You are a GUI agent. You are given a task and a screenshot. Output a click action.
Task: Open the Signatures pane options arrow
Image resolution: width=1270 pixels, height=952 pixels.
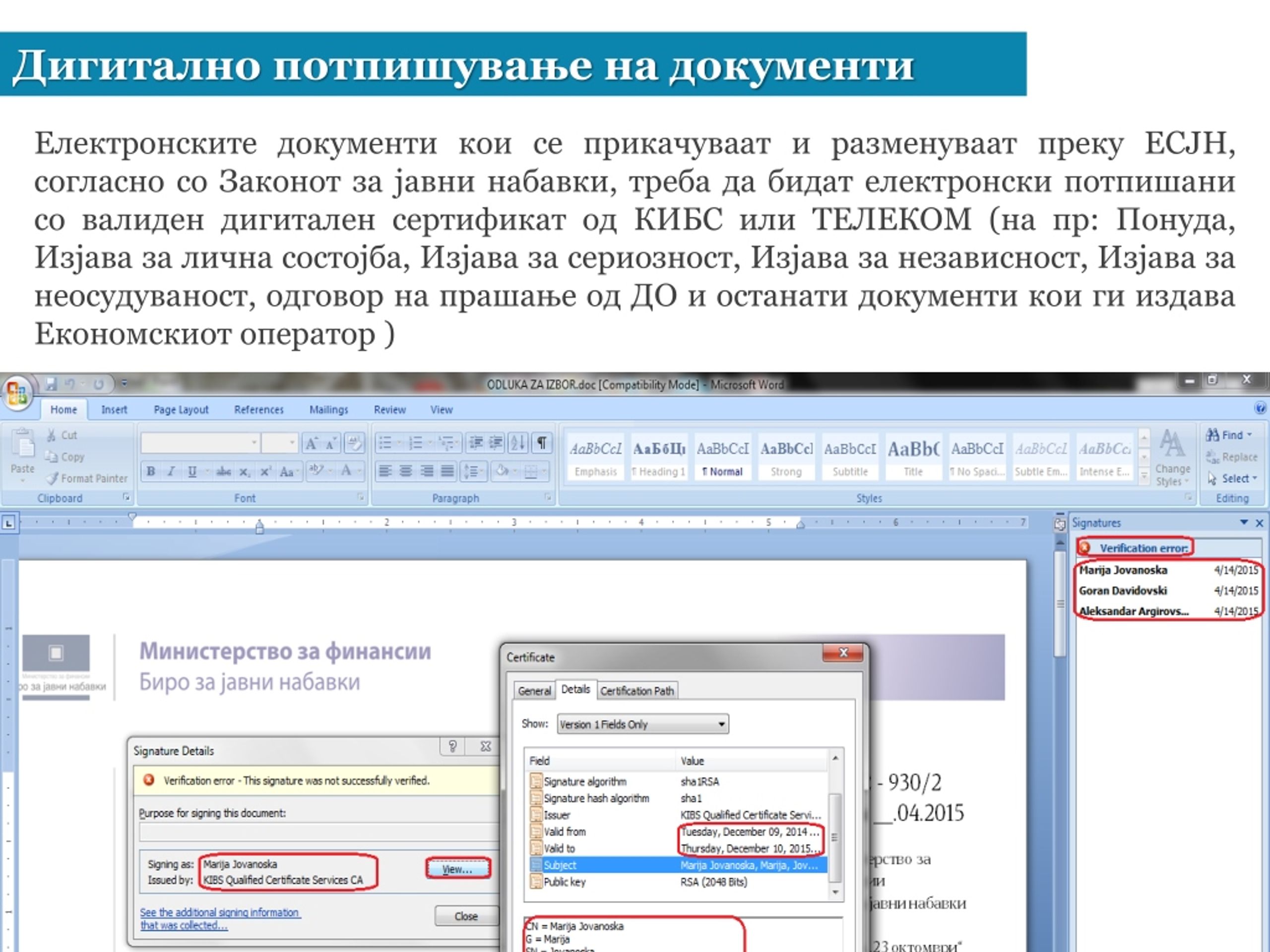1244,523
